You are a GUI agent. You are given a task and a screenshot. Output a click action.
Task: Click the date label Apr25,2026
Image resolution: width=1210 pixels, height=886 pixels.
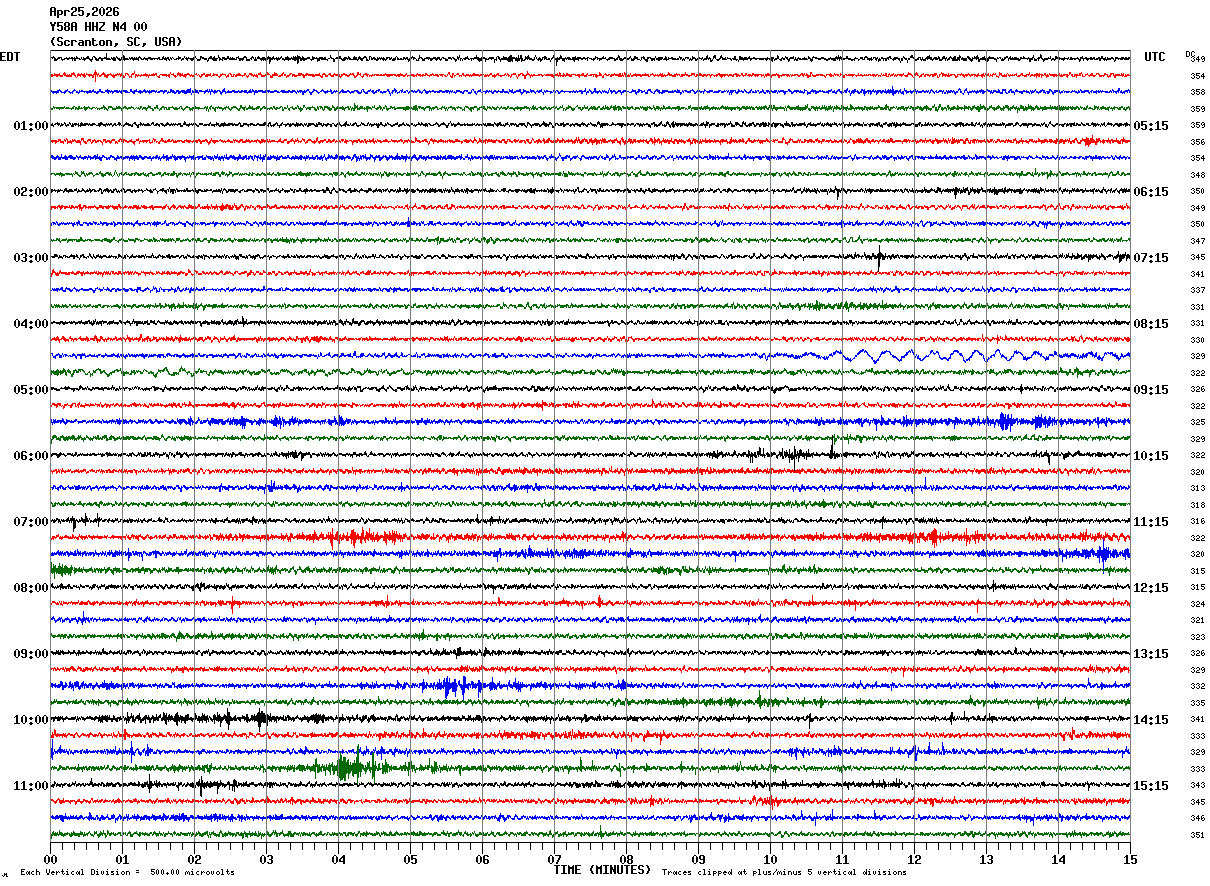point(84,12)
